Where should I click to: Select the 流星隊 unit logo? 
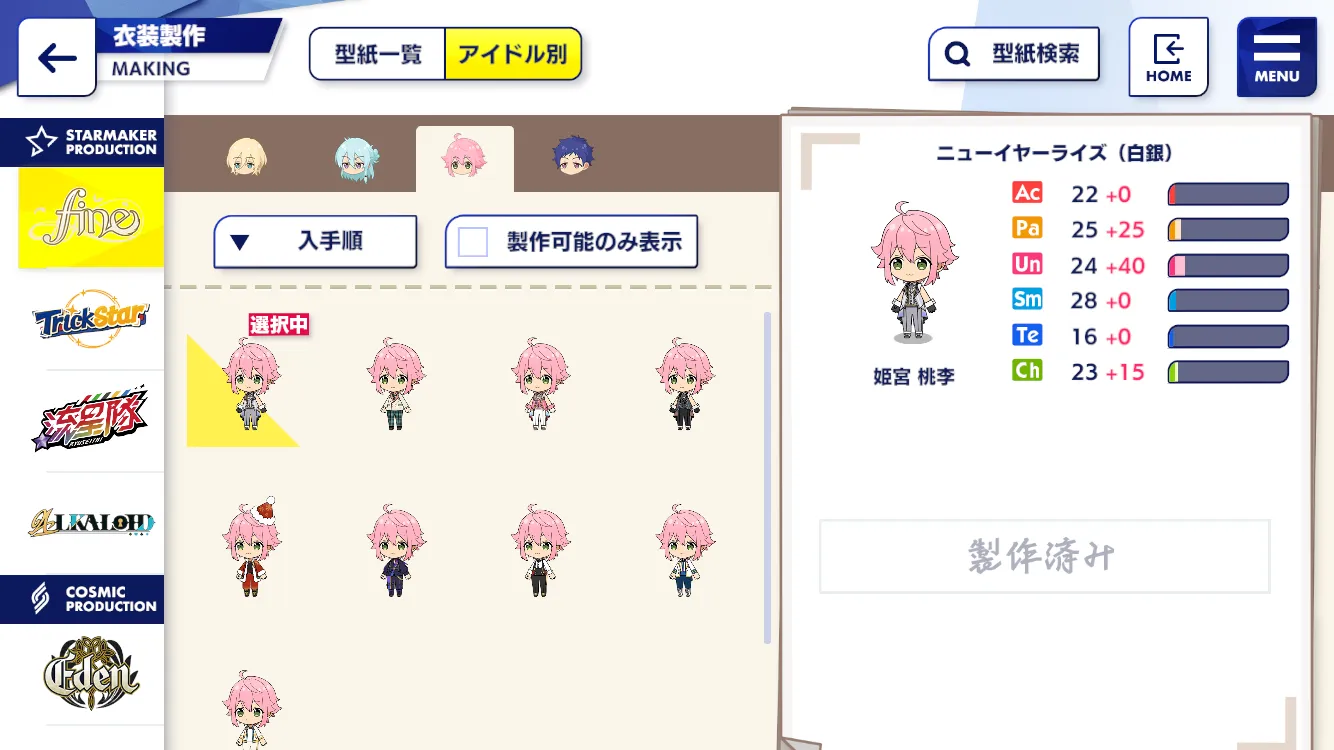tap(91, 420)
